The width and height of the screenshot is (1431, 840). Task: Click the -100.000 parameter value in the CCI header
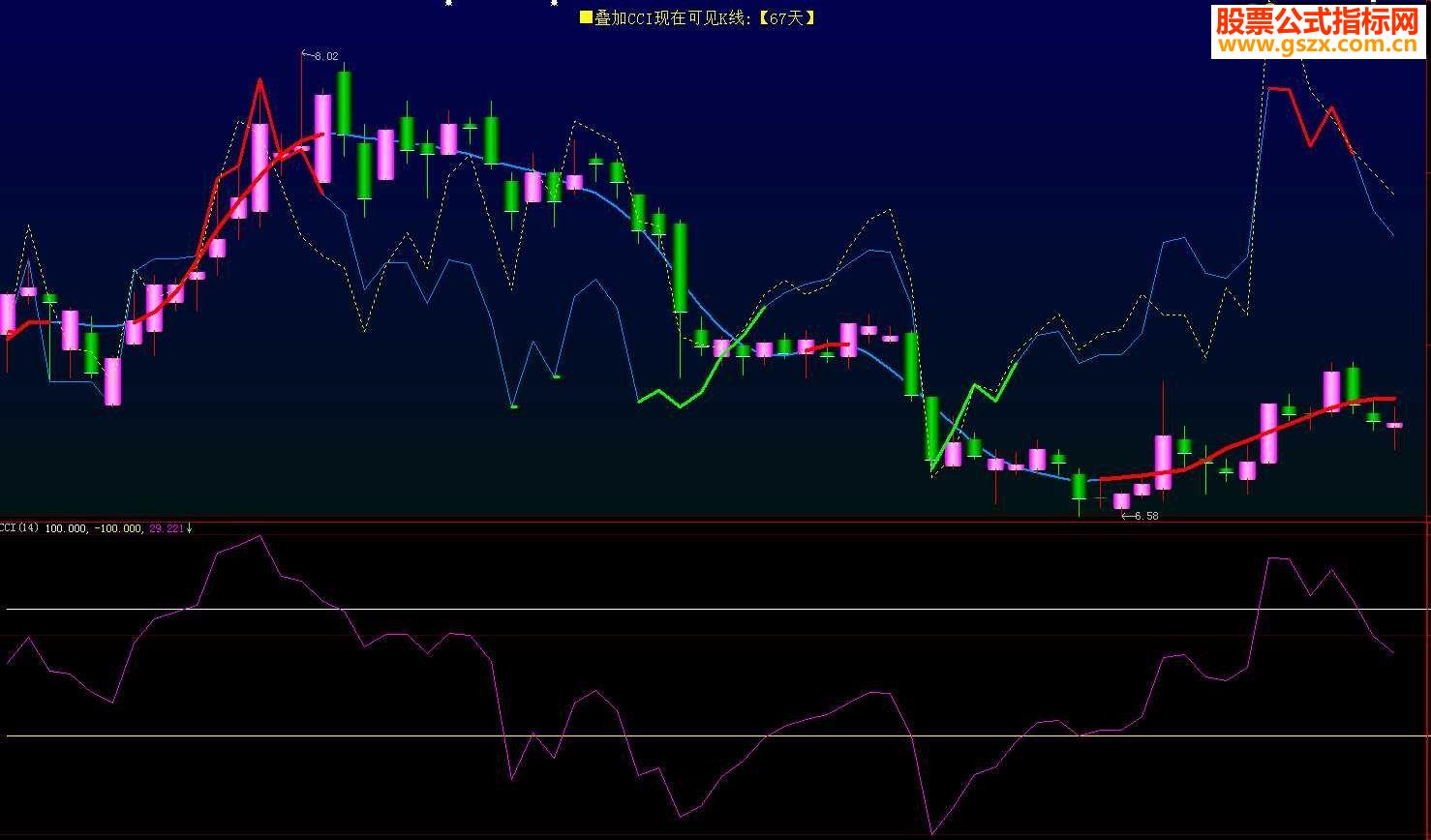click(x=118, y=528)
